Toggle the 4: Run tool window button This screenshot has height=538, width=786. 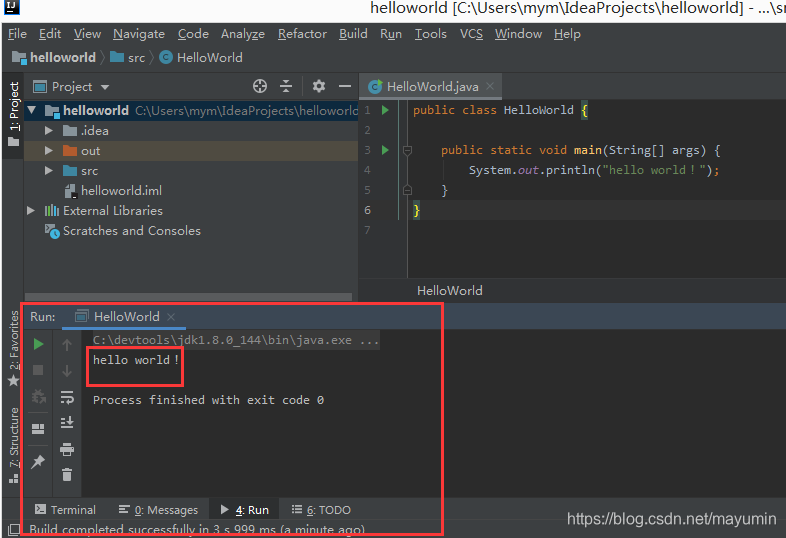pos(245,510)
